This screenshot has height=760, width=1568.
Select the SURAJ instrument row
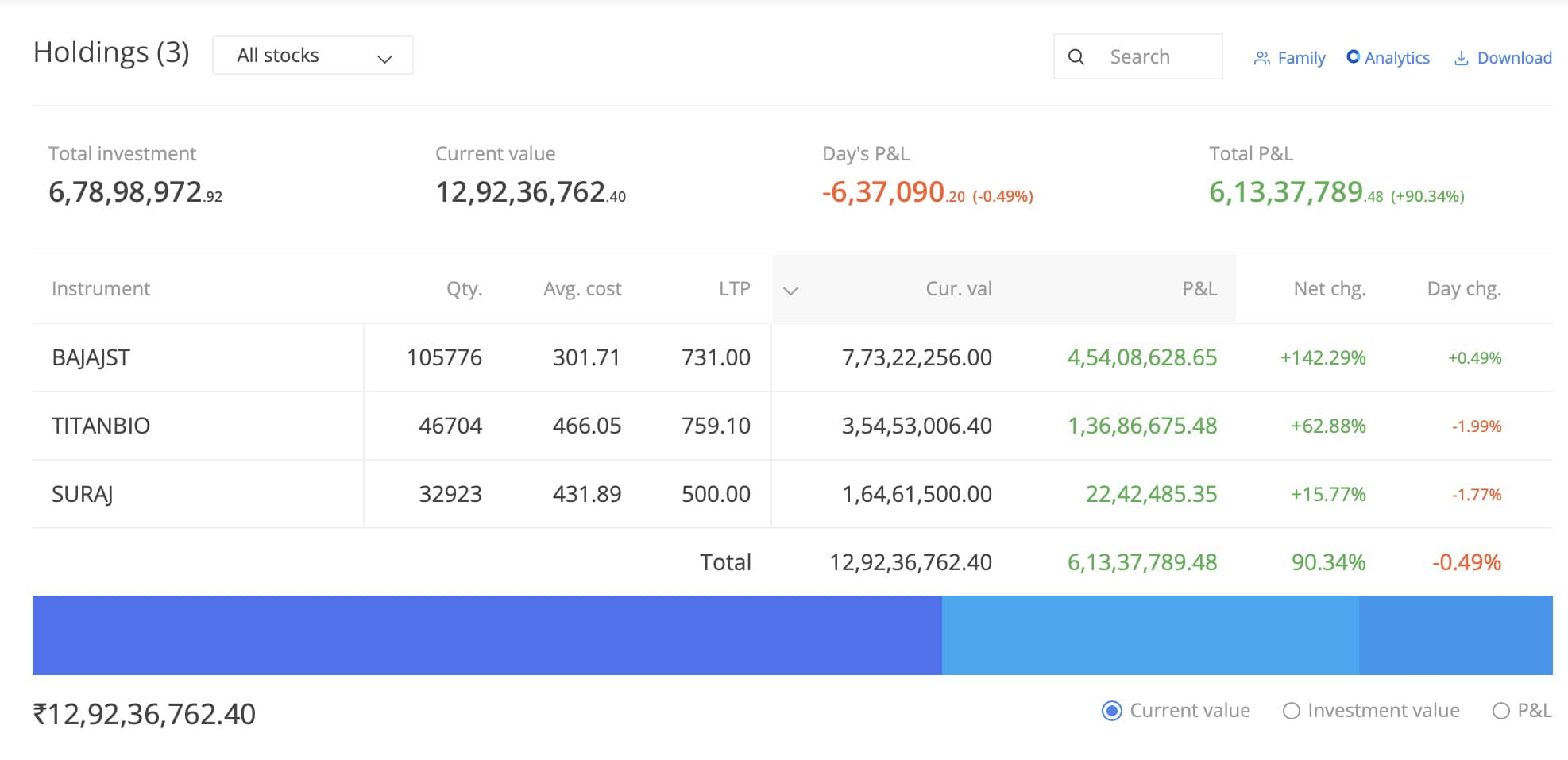pos(83,495)
